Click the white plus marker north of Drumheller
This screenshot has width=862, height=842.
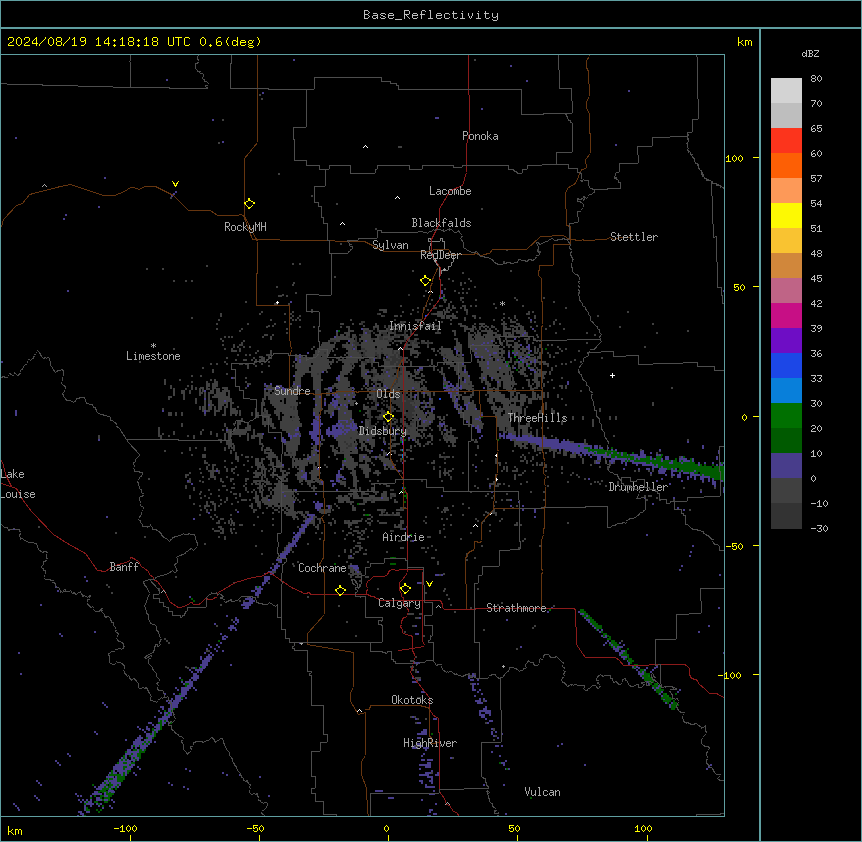pos(612,375)
